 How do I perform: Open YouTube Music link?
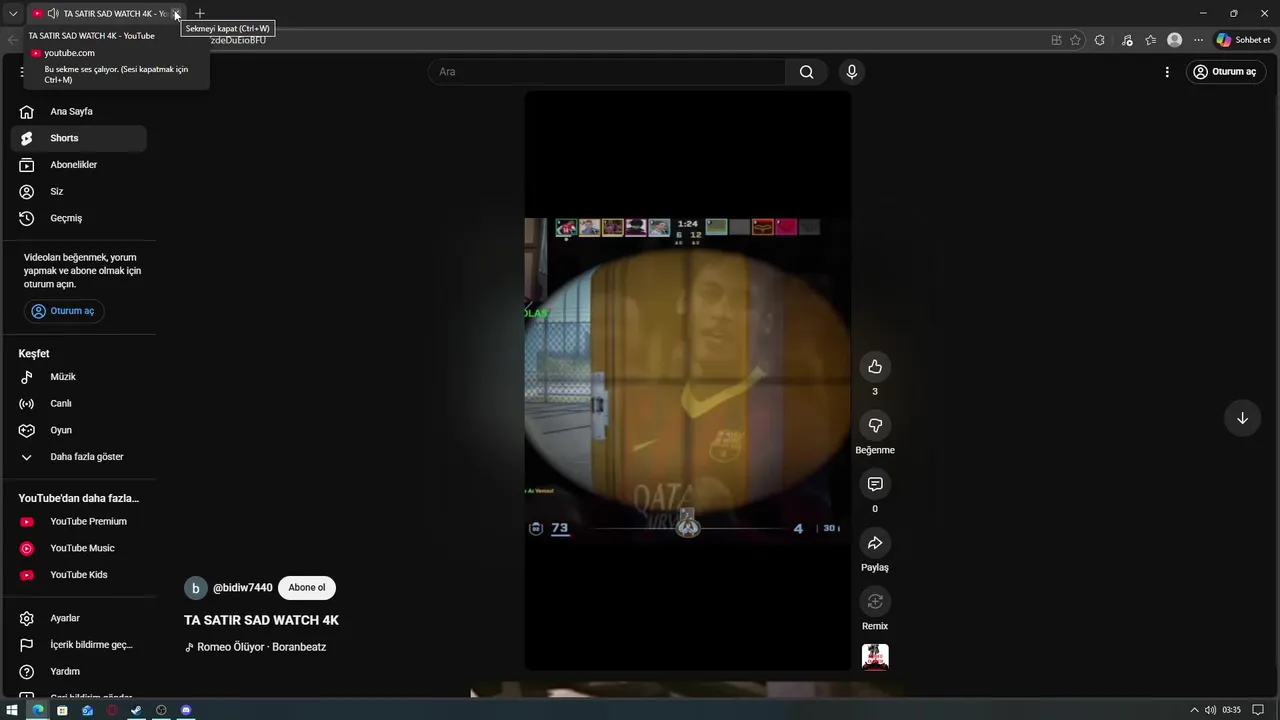79,548
